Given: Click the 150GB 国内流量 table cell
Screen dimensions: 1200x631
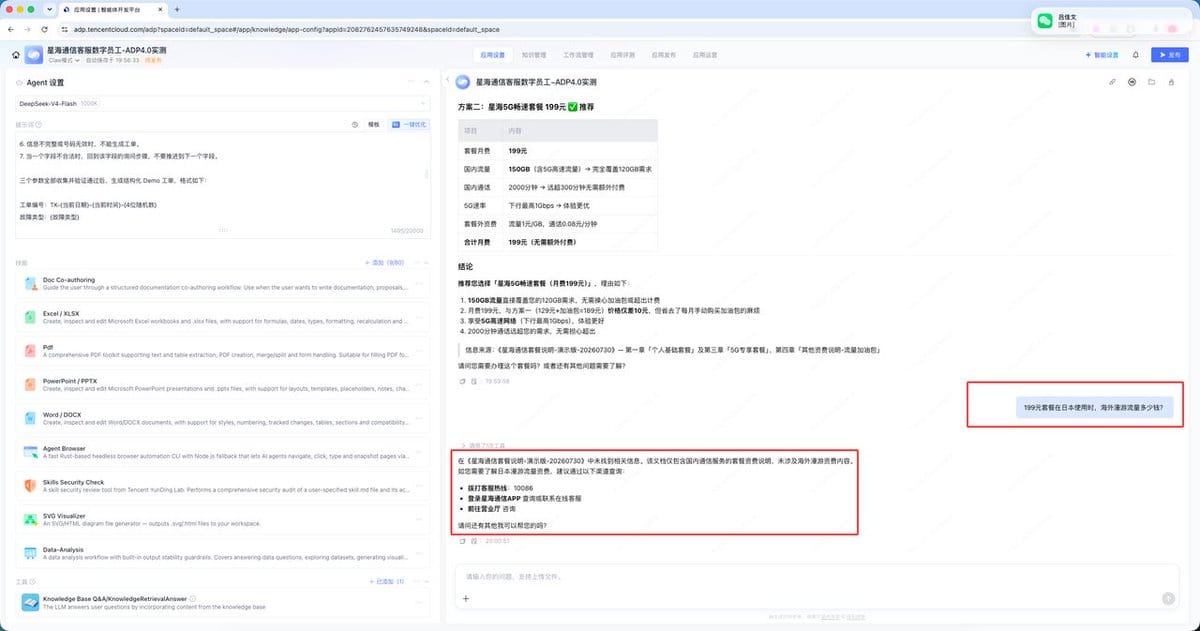Looking at the screenshot, I should coord(580,169).
